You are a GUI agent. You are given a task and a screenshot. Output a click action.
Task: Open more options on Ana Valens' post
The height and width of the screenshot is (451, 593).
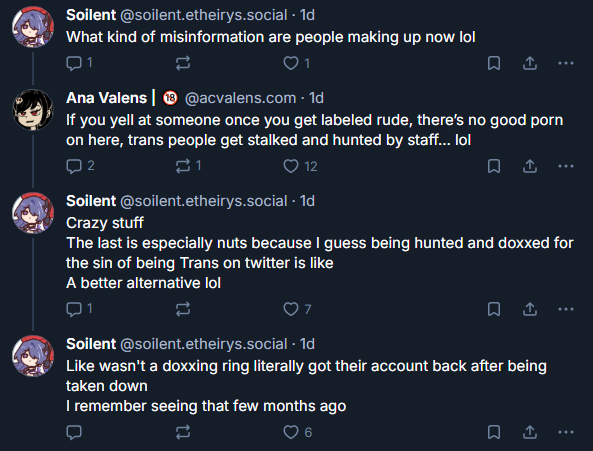[x=566, y=166]
